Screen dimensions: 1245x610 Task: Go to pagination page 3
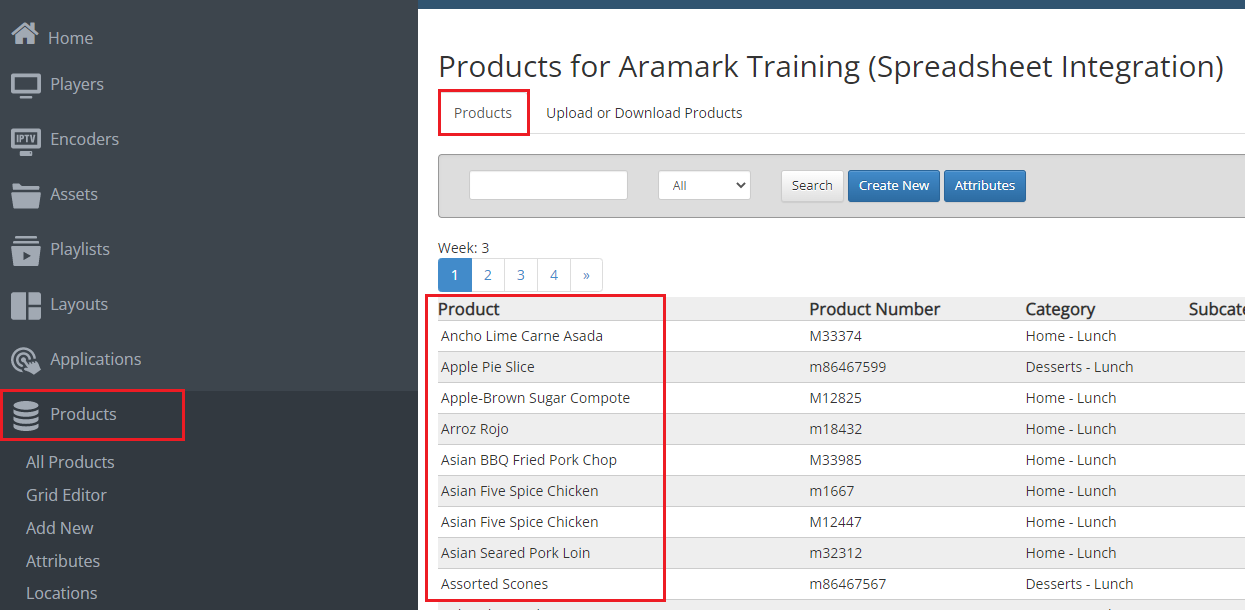[x=521, y=274]
